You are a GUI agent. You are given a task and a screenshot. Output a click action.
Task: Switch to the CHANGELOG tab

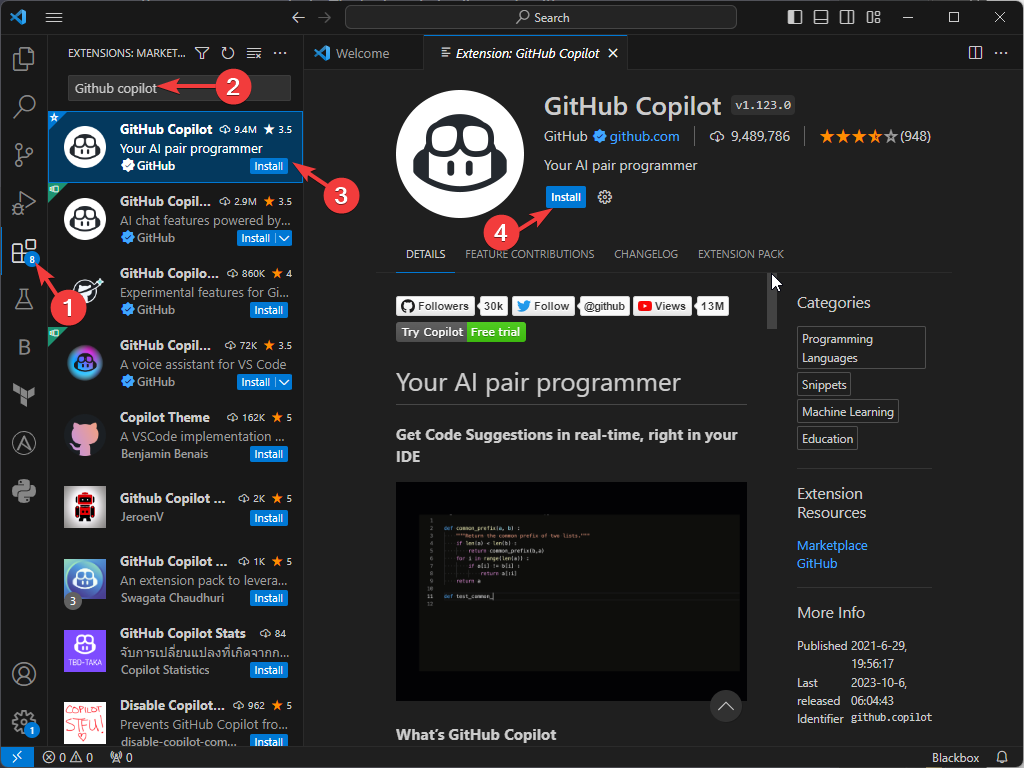click(x=645, y=254)
